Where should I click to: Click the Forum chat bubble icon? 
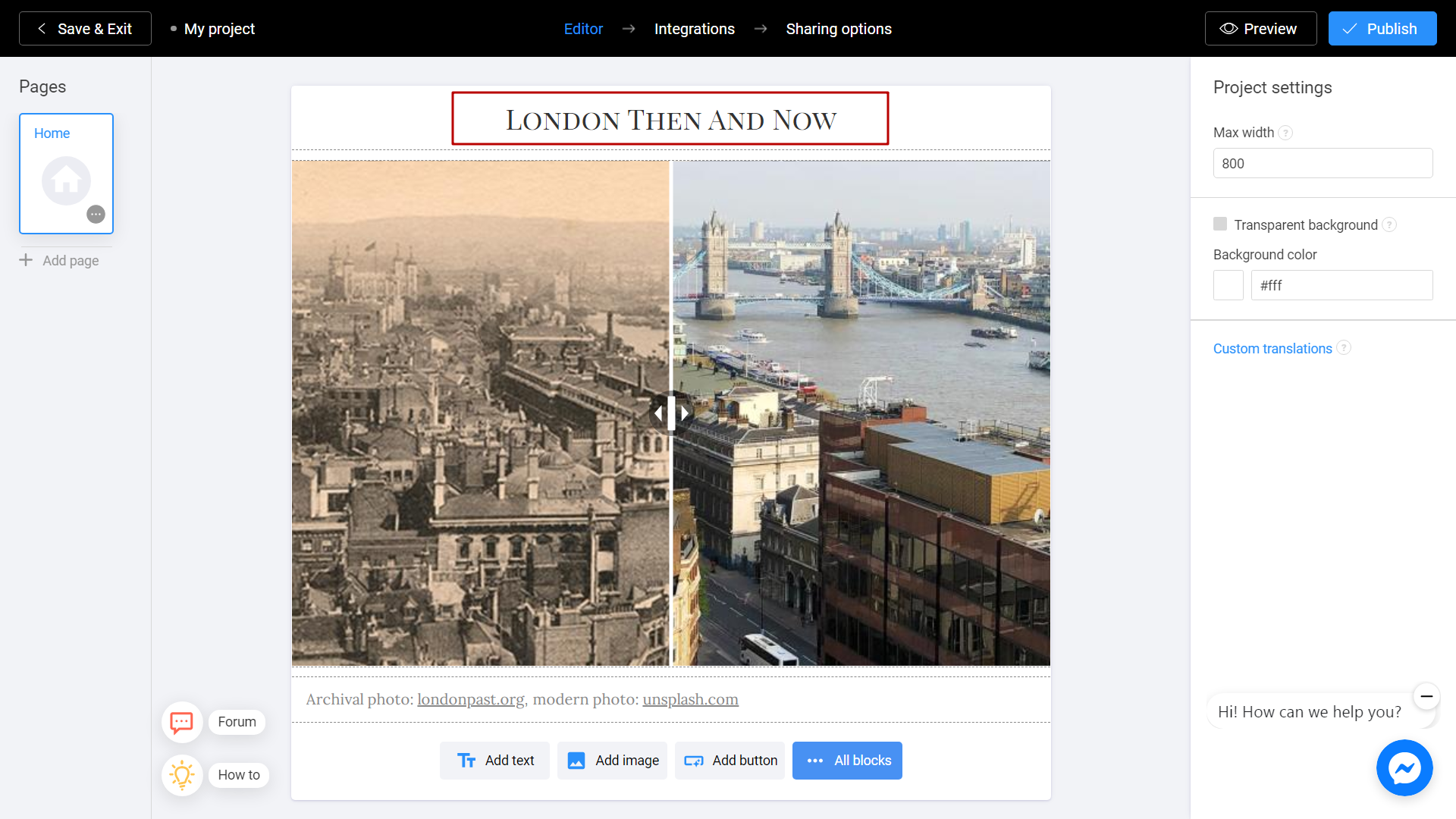click(x=180, y=722)
